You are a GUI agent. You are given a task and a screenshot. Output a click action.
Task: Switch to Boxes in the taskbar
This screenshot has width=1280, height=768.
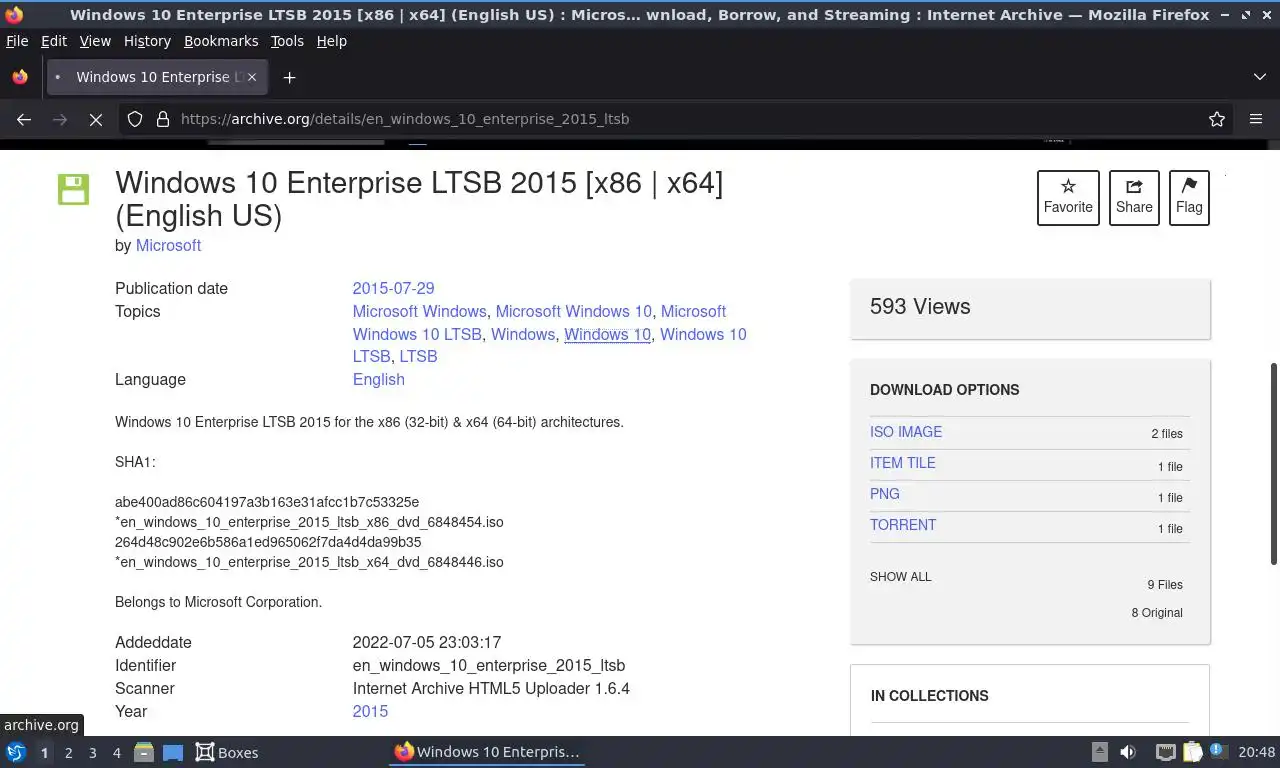tap(227, 752)
